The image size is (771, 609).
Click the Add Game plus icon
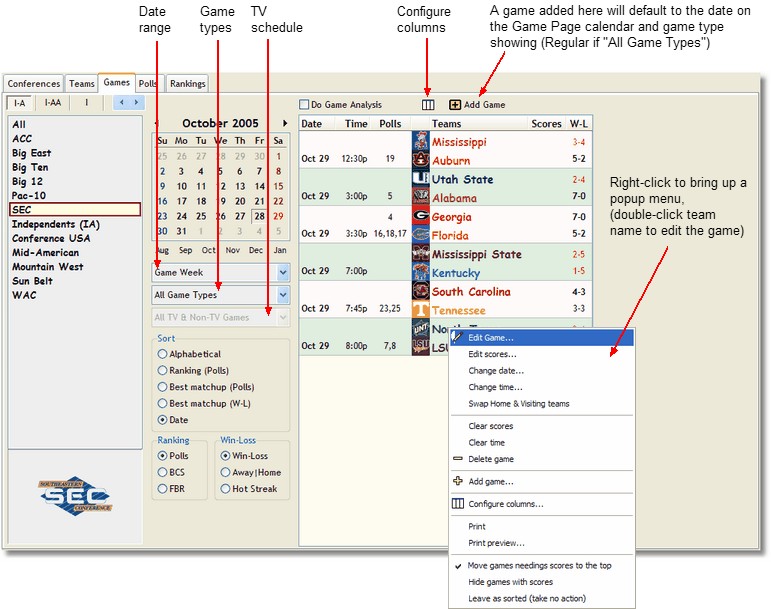pos(455,105)
